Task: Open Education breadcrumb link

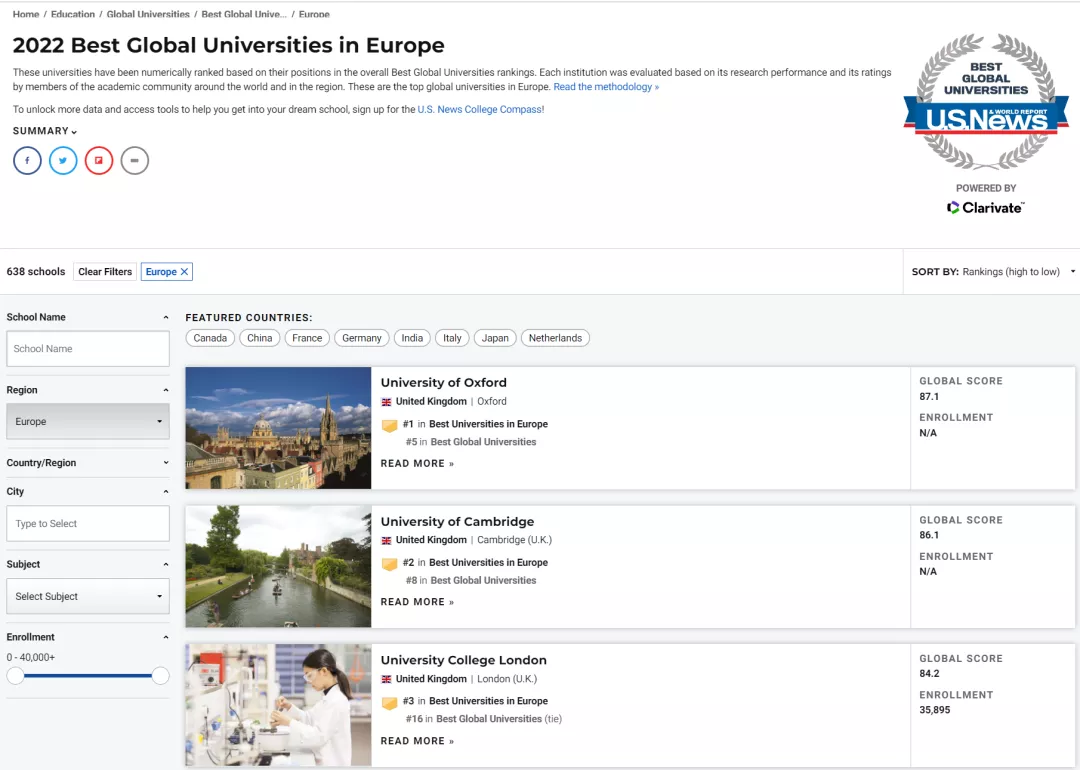Action: 73,14
